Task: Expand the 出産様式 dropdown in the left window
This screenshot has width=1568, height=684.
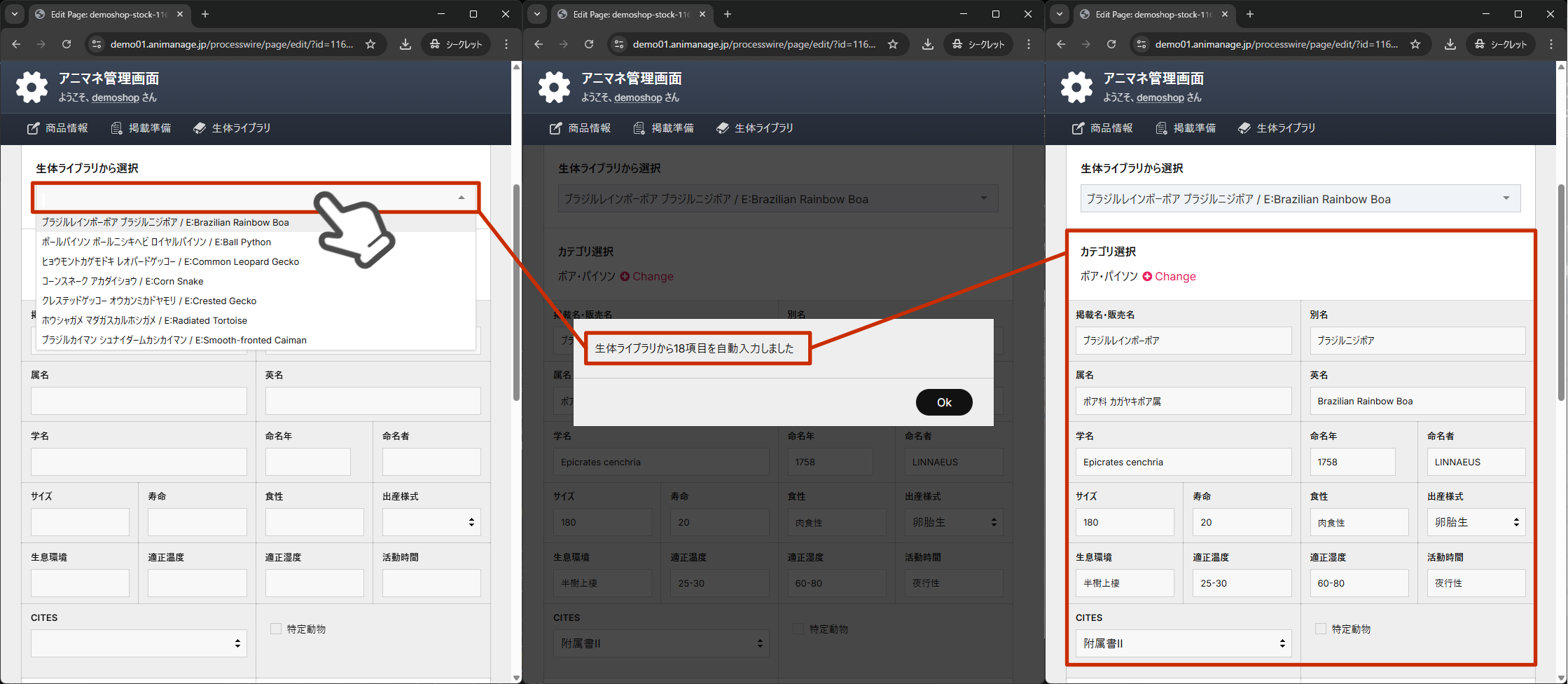Action: tap(431, 522)
